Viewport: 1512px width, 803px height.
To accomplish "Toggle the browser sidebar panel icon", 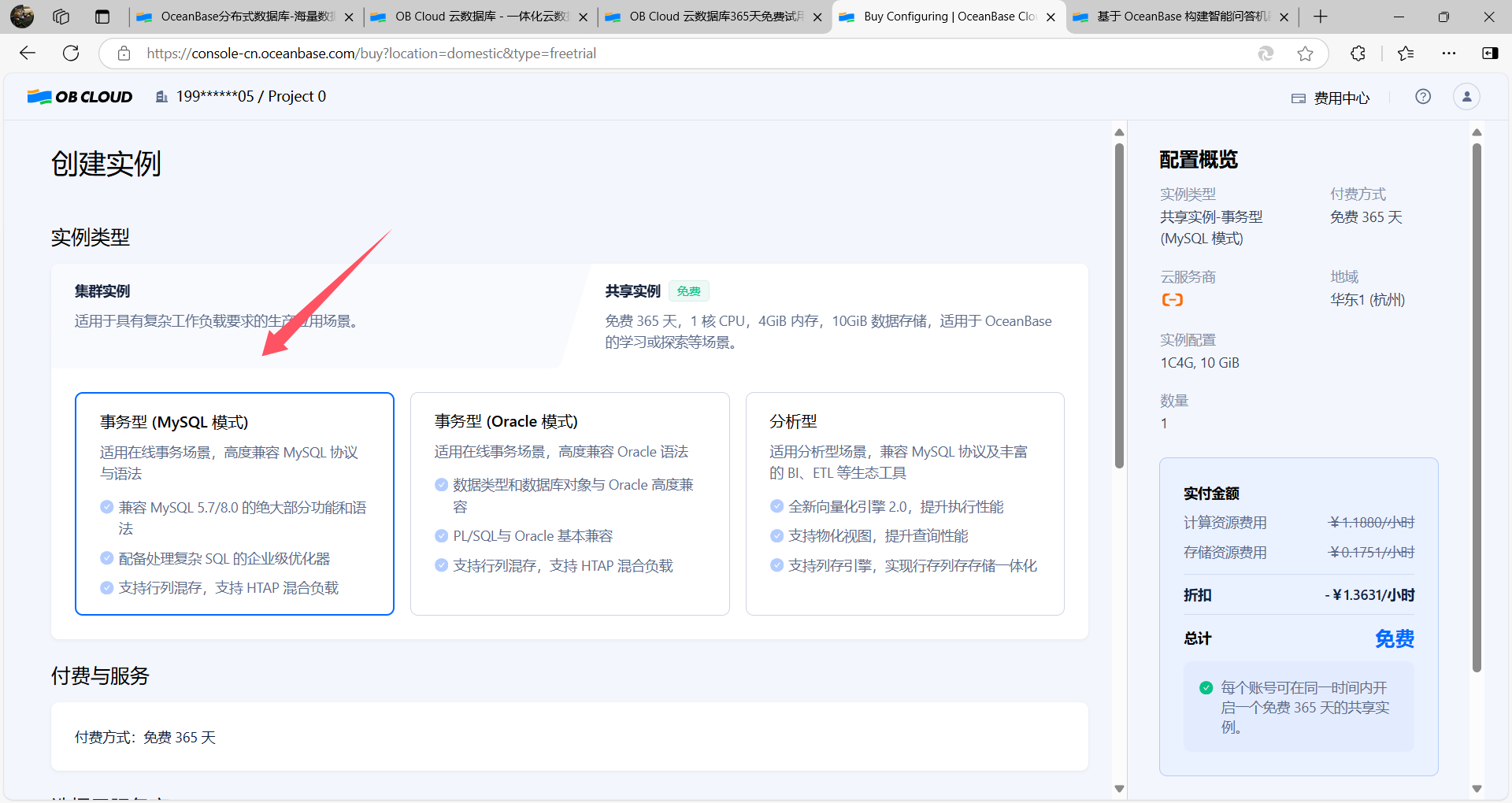I will (1490, 54).
